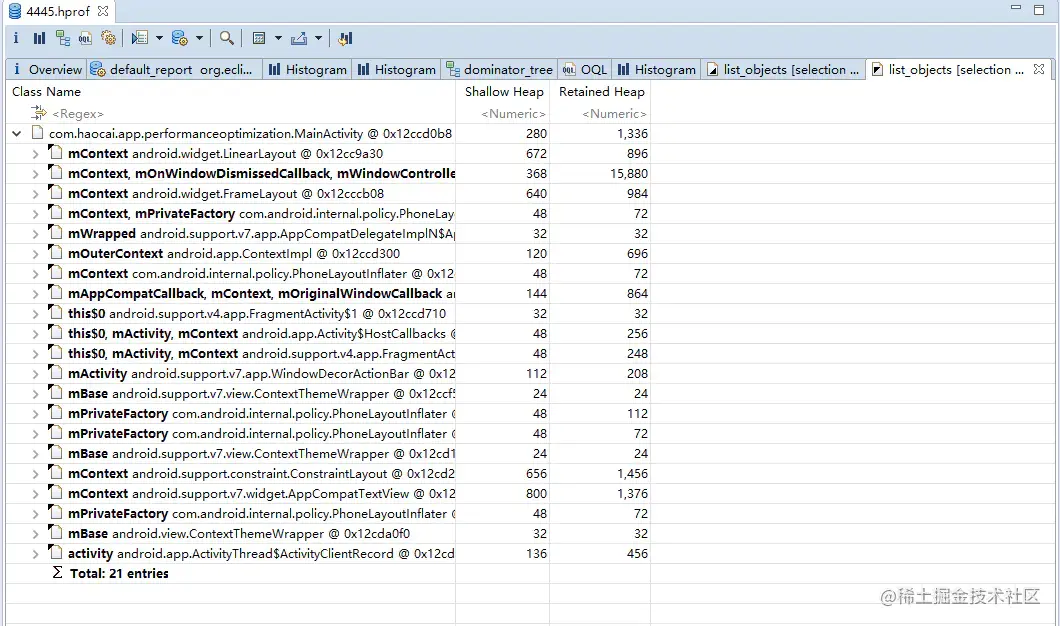
Task: Expand the mOnWindowDismissedCallback row
Action: point(35,174)
